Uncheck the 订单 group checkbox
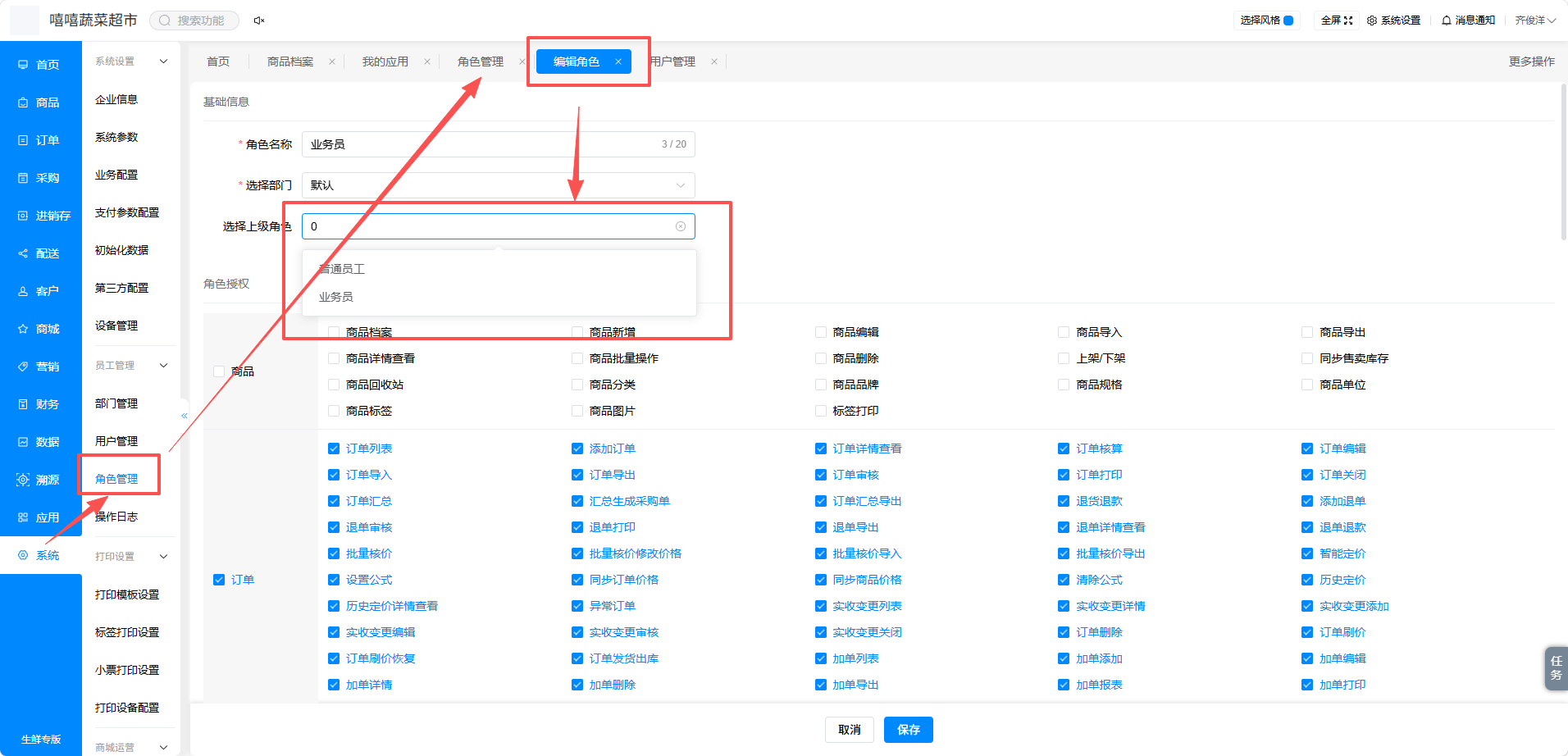 point(219,580)
